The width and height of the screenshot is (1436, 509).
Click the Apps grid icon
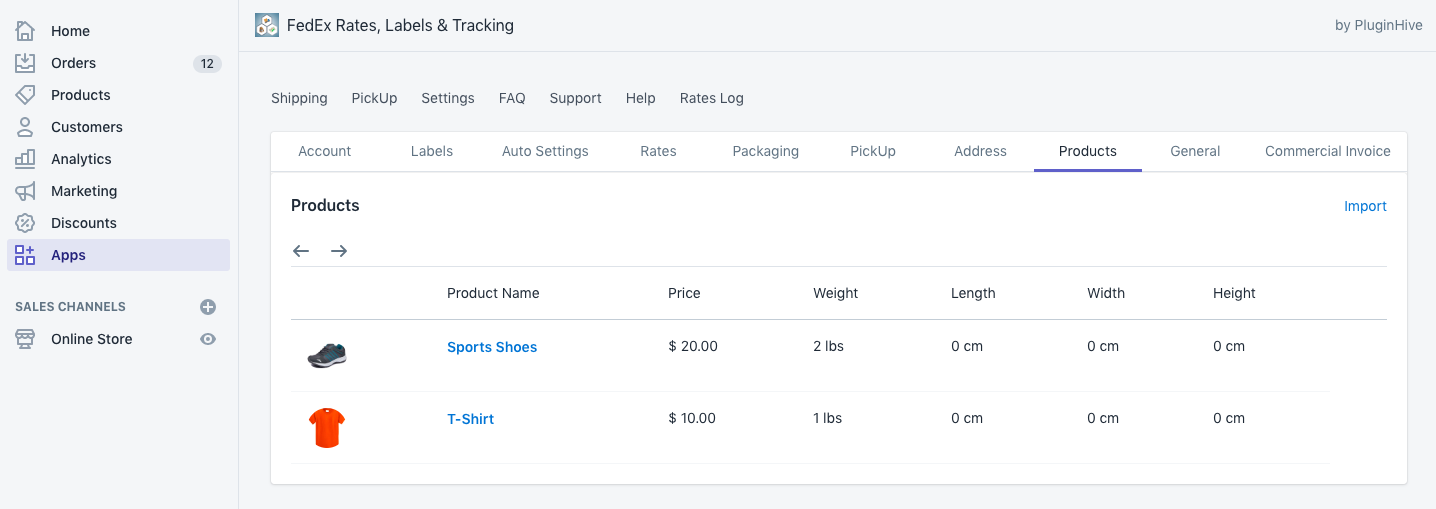click(x=25, y=255)
